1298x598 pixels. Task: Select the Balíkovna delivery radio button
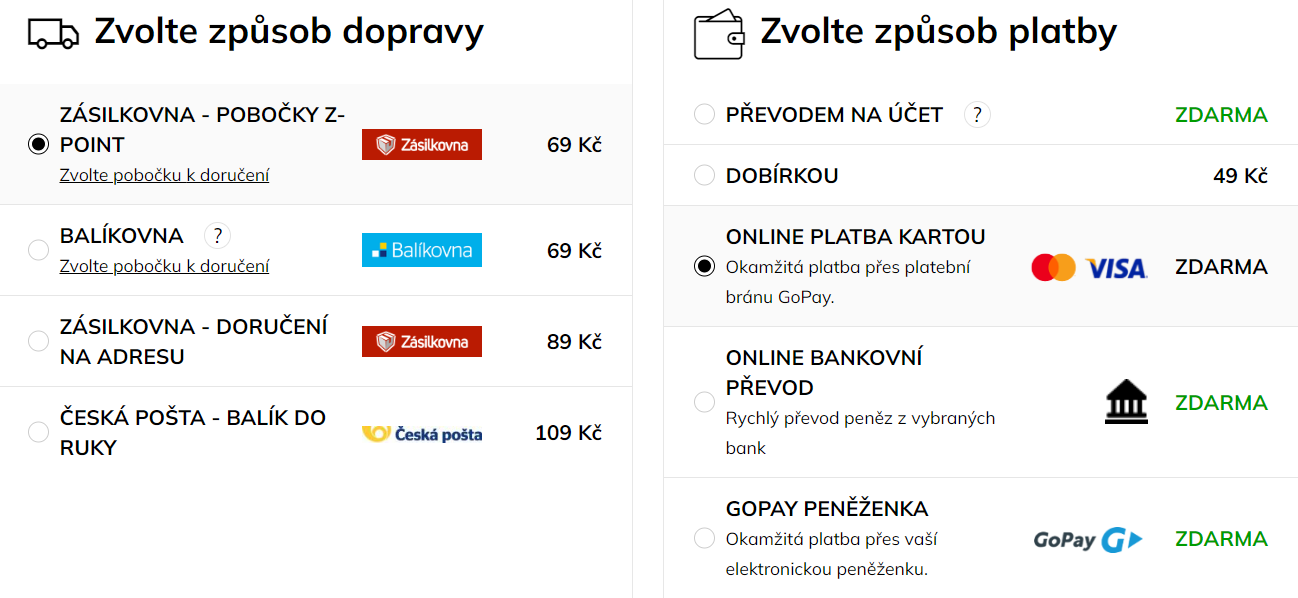click(x=38, y=250)
